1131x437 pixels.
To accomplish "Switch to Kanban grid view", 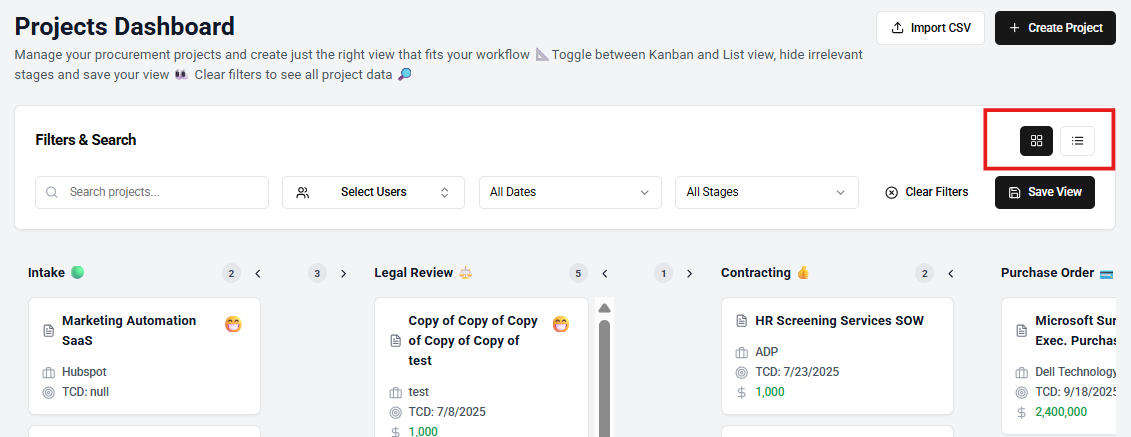I will pos(1036,141).
